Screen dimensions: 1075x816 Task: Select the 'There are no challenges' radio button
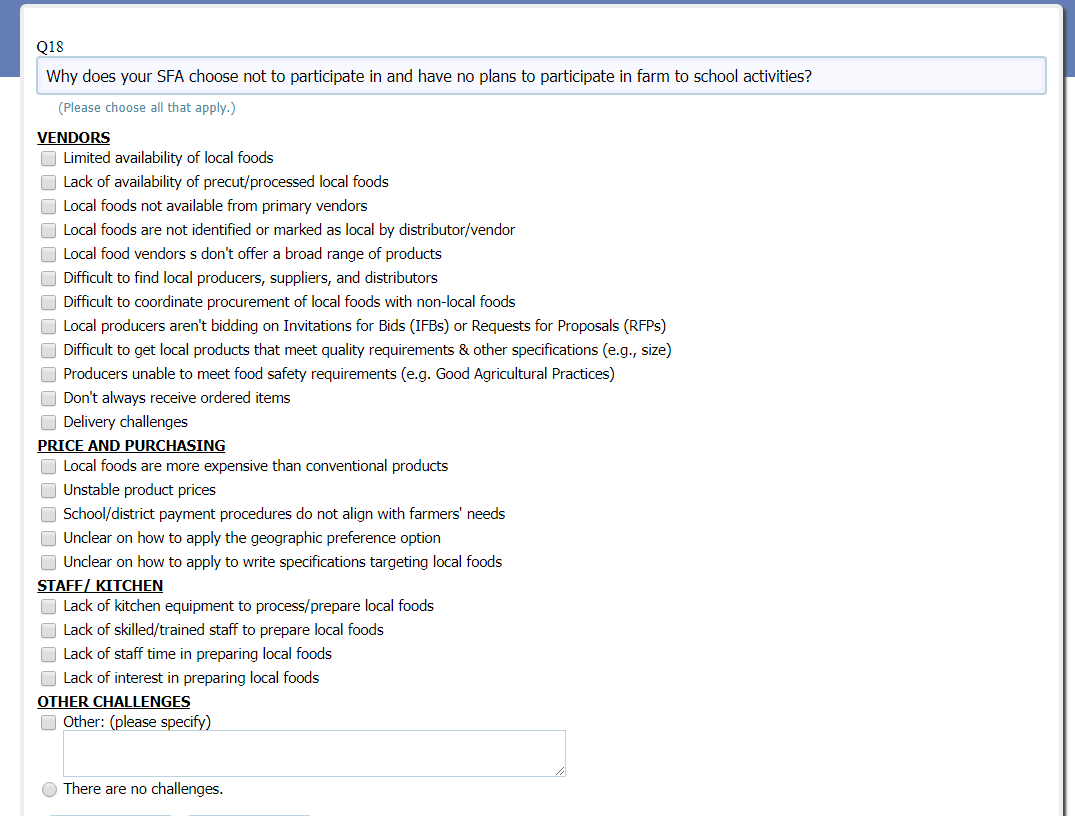click(x=49, y=790)
